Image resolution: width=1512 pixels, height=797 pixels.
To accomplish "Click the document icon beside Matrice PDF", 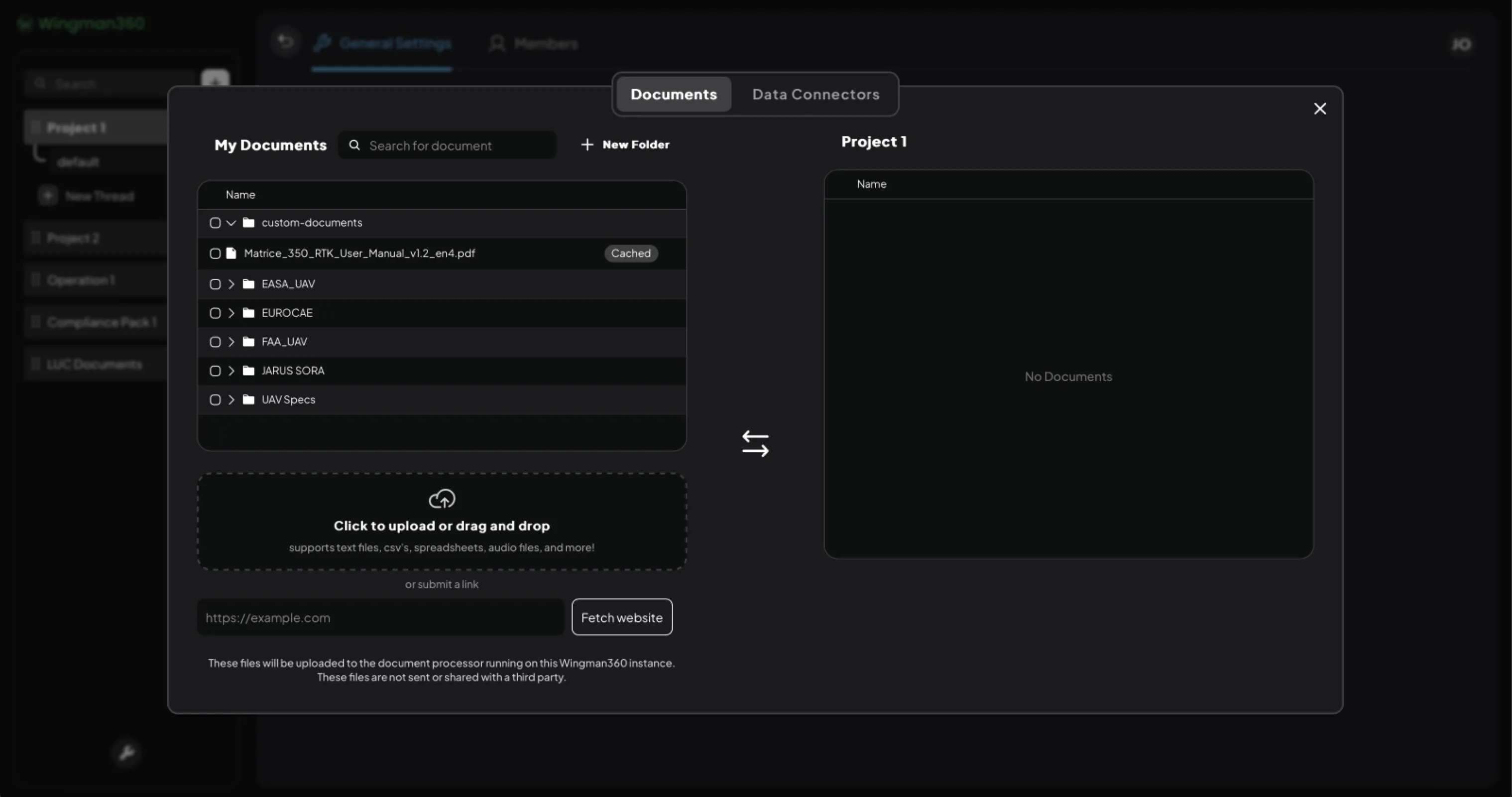I will [232, 253].
